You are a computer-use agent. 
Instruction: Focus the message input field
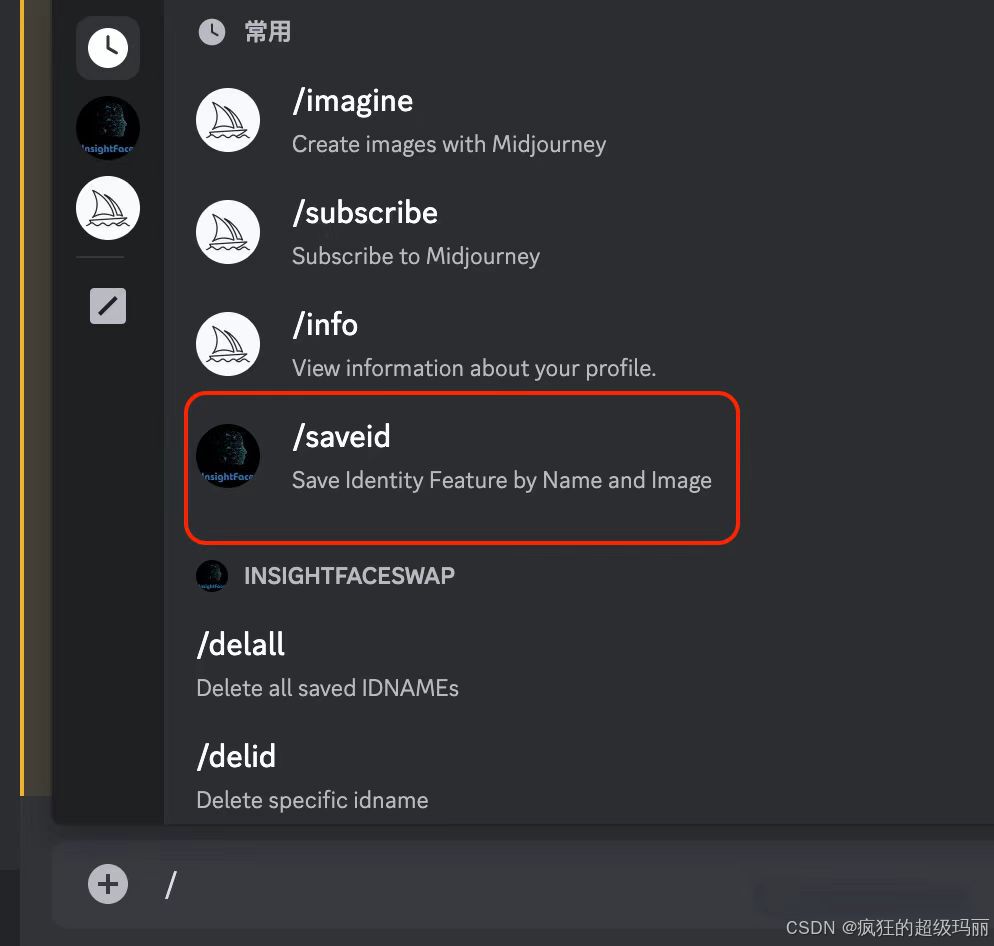click(450, 884)
